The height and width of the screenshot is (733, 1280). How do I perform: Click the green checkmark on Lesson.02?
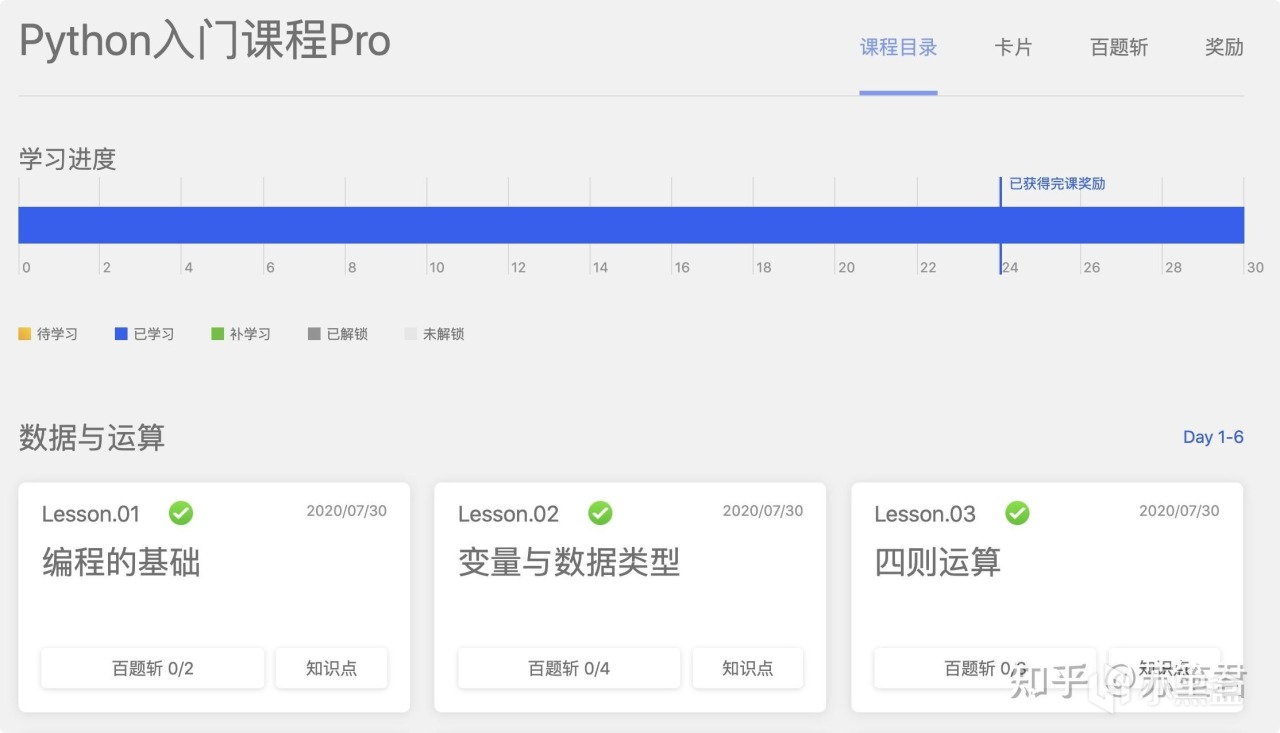click(600, 513)
